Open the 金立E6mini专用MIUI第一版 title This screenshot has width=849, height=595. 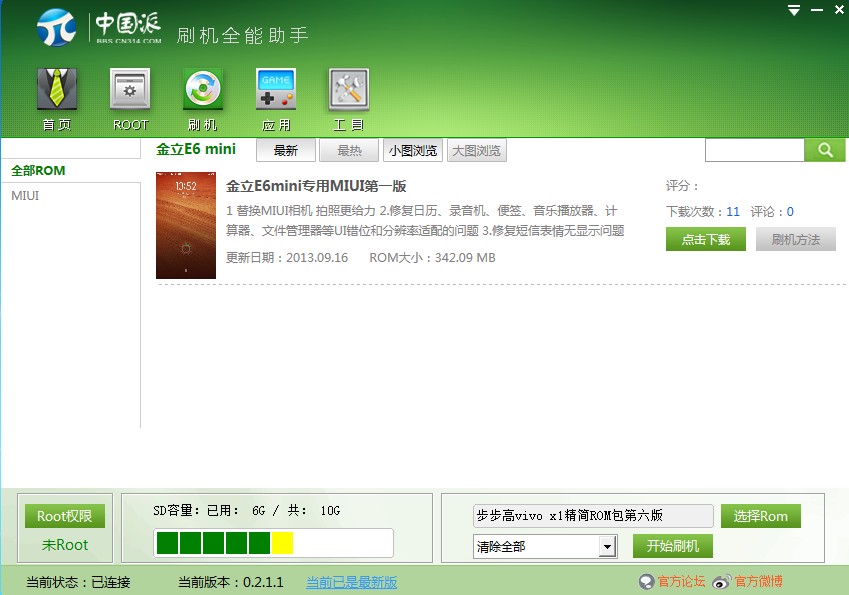coord(316,186)
